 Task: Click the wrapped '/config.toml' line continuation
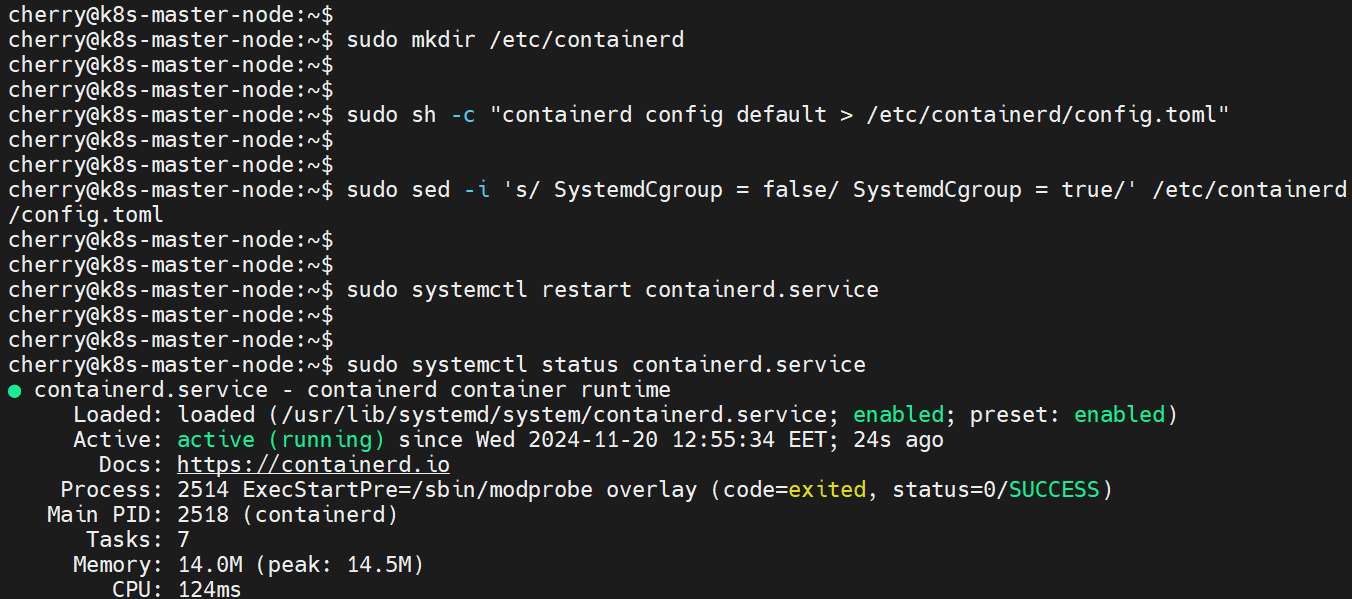pos(86,215)
